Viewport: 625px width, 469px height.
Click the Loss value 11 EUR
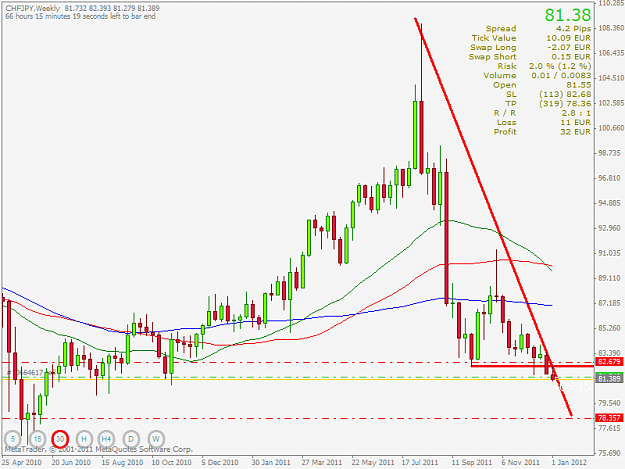pyautogui.click(x=576, y=122)
